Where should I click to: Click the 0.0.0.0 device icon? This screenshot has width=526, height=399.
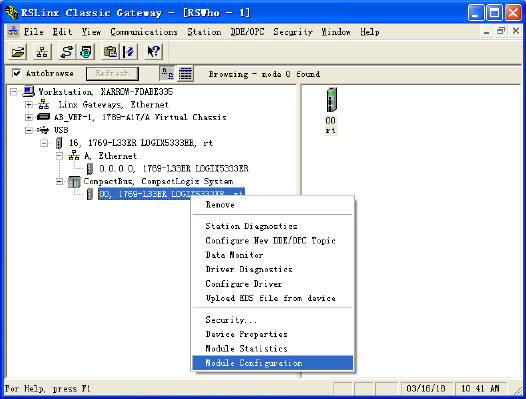tap(90, 168)
